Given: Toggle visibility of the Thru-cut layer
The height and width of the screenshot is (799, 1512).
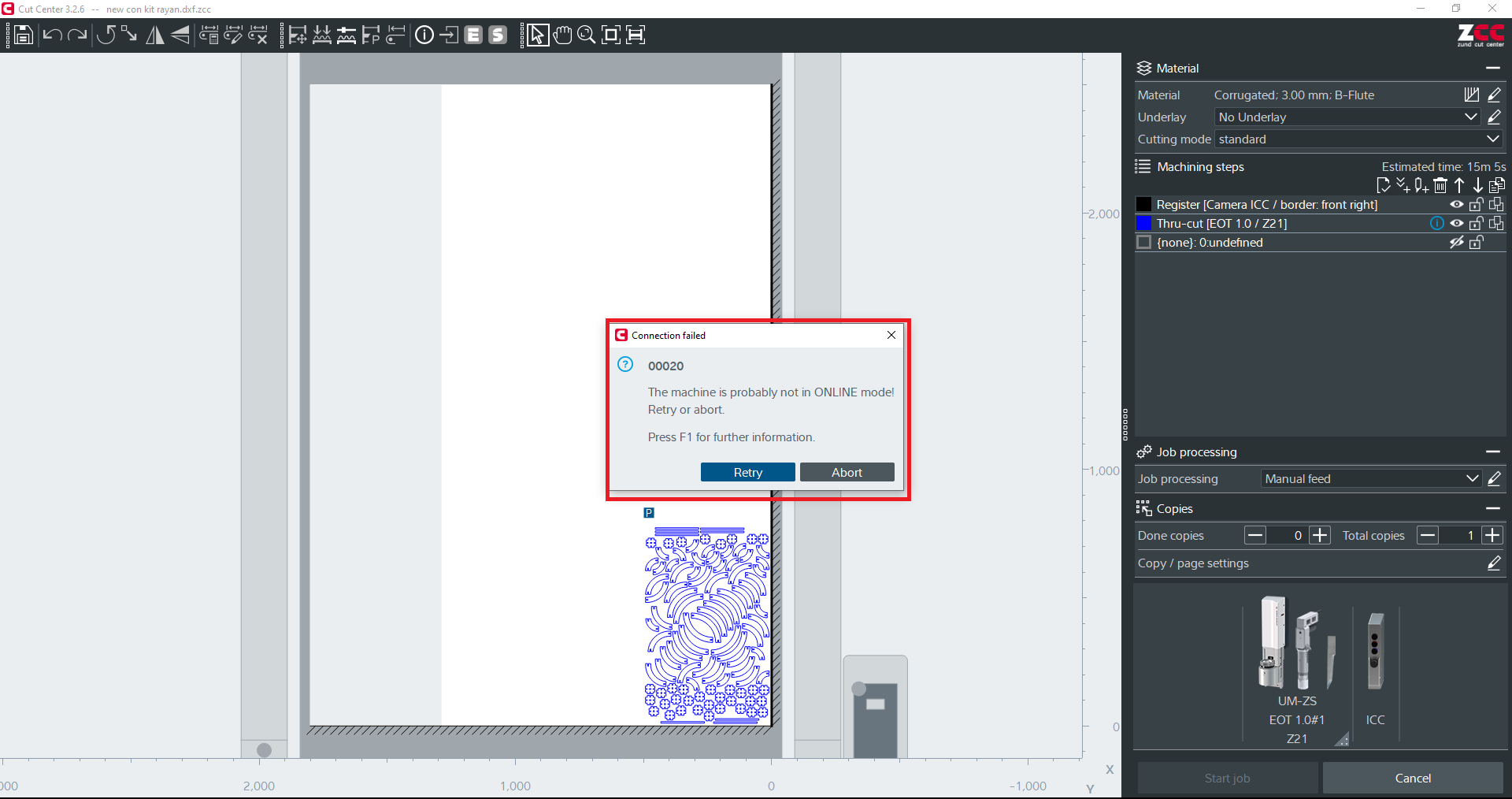Looking at the screenshot, I should 1456,223.
